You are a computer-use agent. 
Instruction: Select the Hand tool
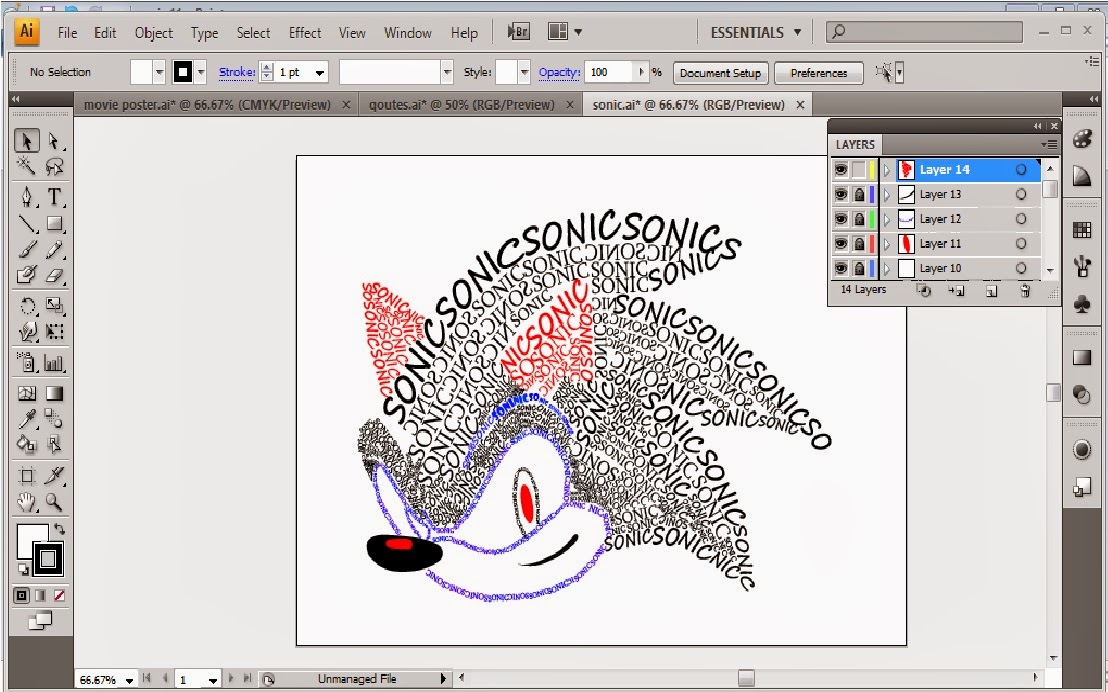click(27, 503)
